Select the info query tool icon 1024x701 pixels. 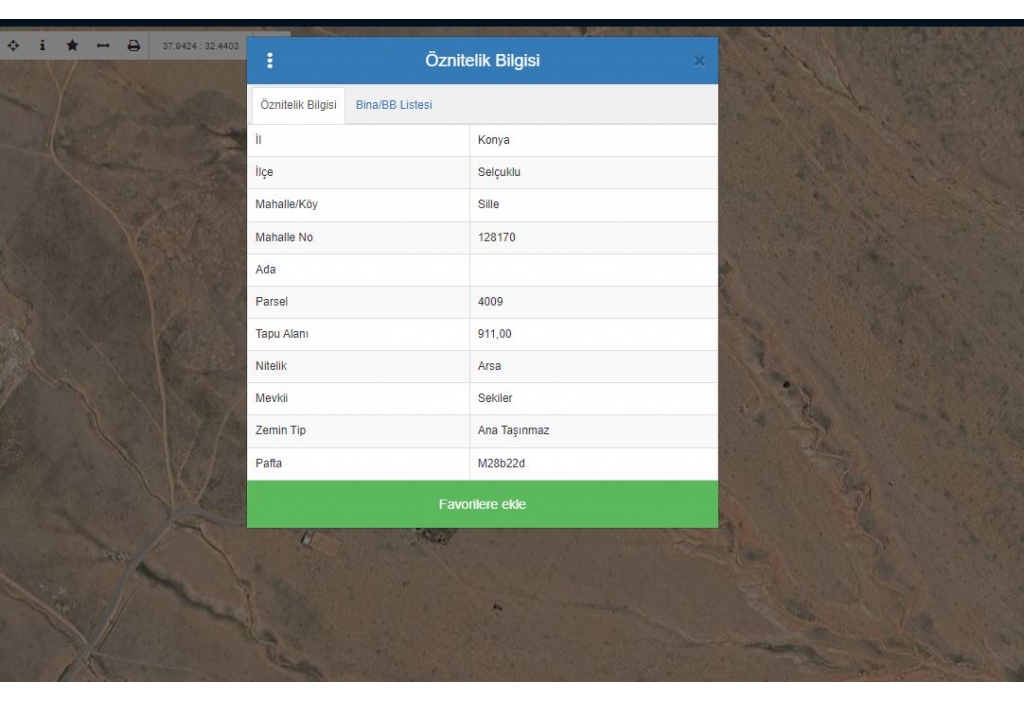pos(43,45)
